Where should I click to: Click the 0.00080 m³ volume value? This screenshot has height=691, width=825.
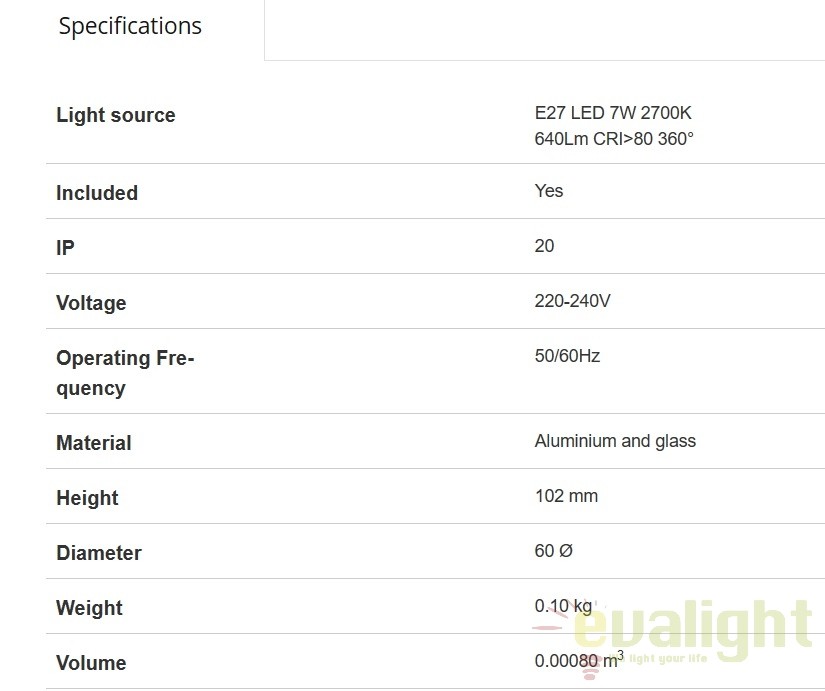(579, 659)
